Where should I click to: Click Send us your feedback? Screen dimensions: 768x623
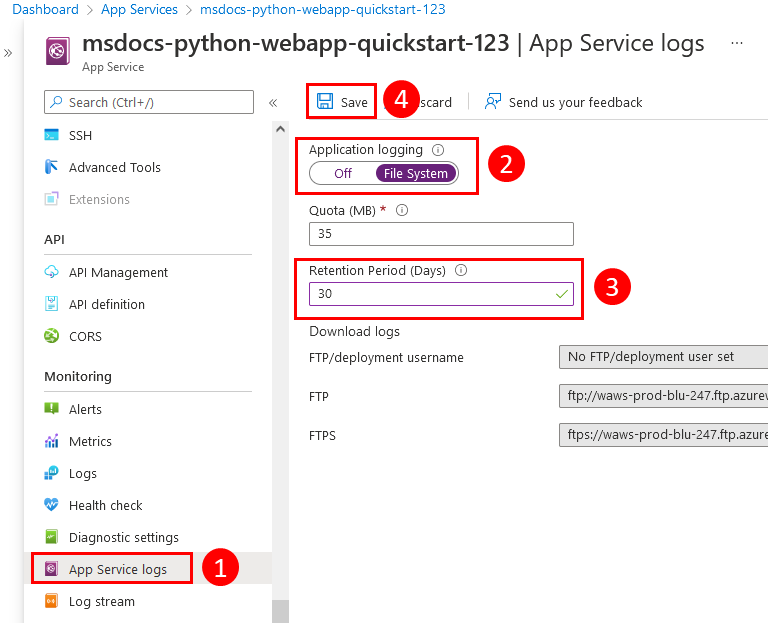(x=563, y=102)
